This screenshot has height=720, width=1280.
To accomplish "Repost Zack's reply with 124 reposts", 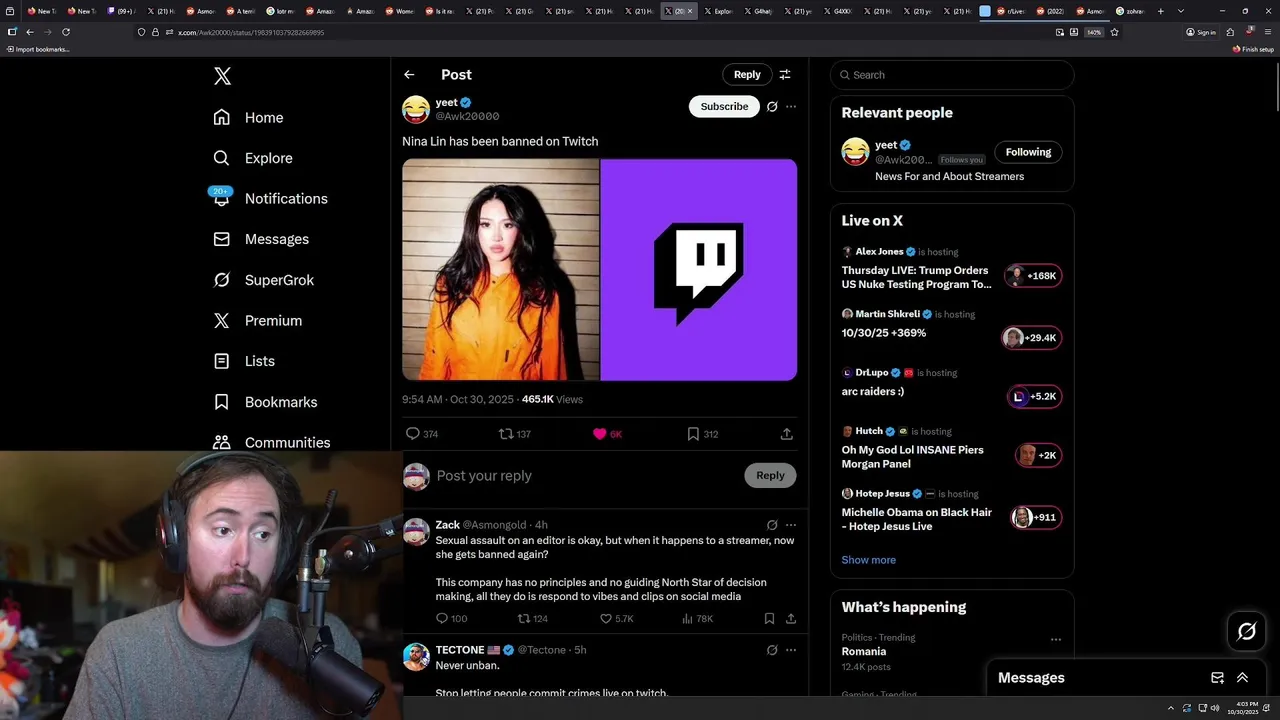I will [x=532, y=619].
